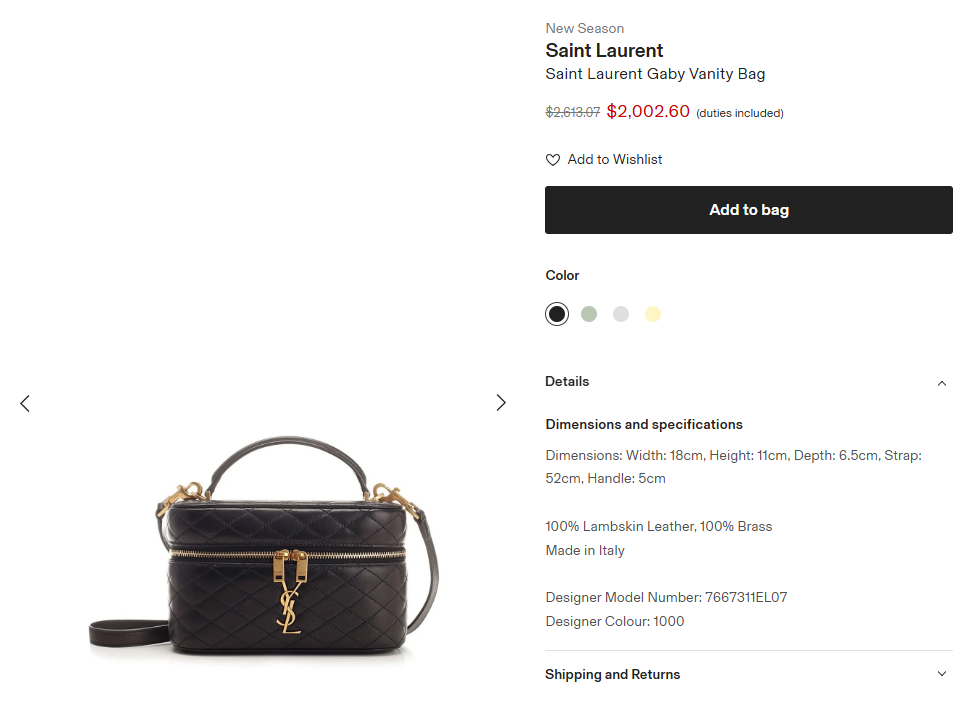Image resolution: width=965 pixels, height=721 pixels.
Task: Collapse Details using its up chevron
Action: point(941,382)
